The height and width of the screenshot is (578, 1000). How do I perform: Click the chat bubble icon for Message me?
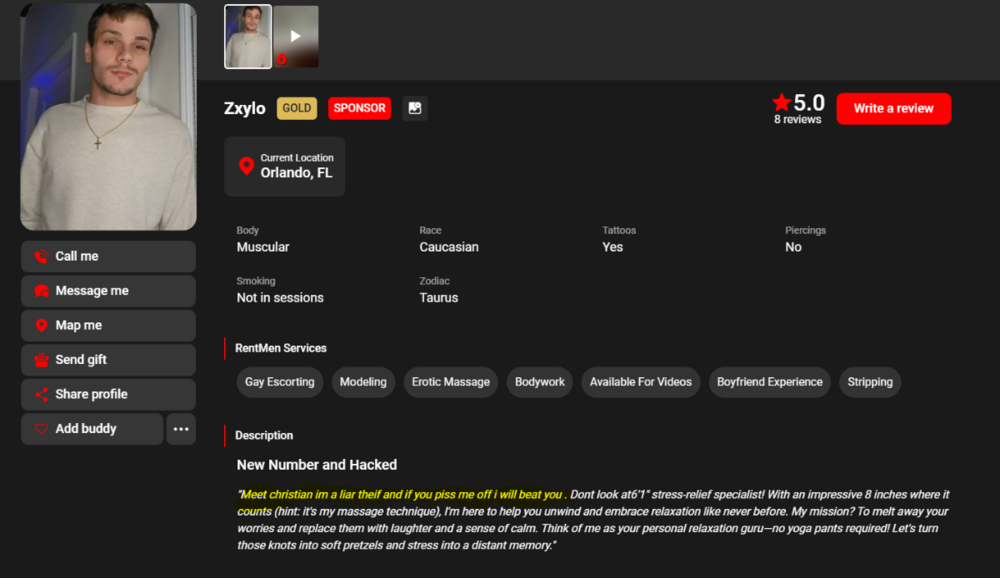(41, 291)
